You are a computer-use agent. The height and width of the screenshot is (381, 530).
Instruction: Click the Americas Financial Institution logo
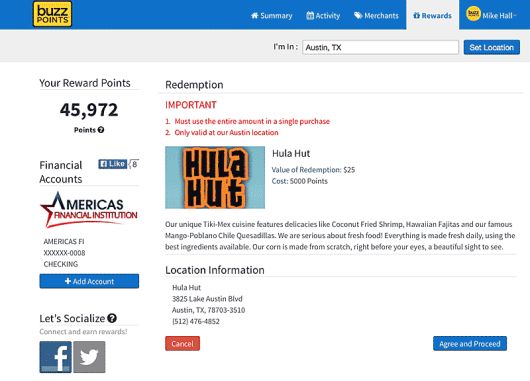pos(89,210)
